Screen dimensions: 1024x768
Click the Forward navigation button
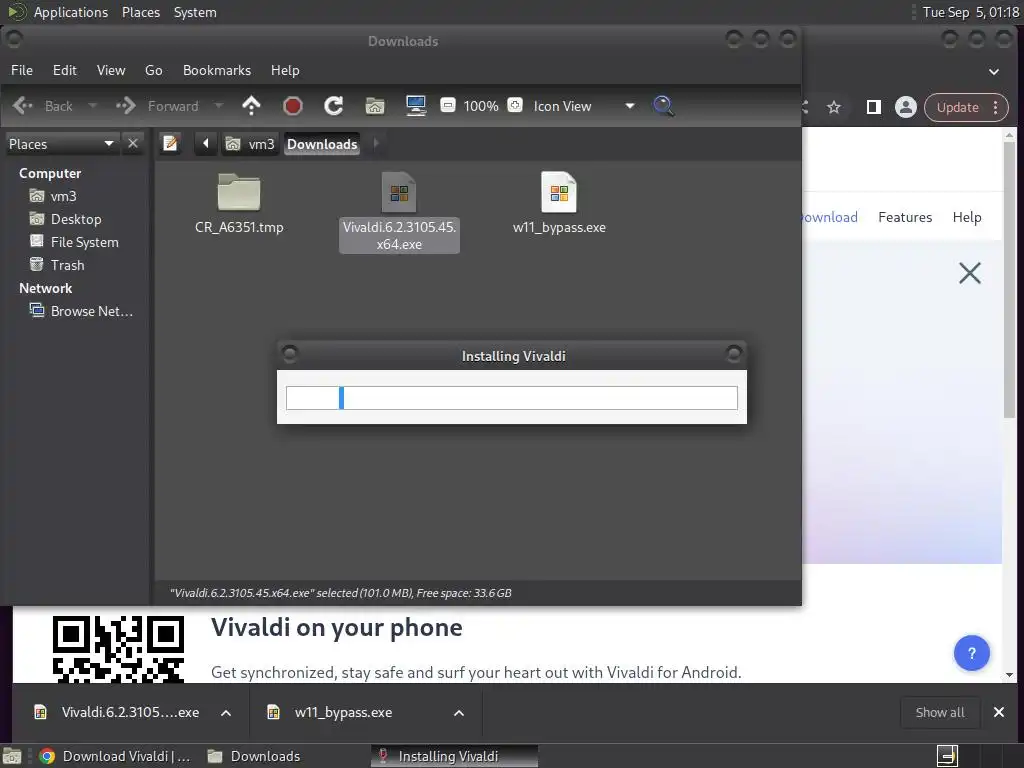[158, 106]
